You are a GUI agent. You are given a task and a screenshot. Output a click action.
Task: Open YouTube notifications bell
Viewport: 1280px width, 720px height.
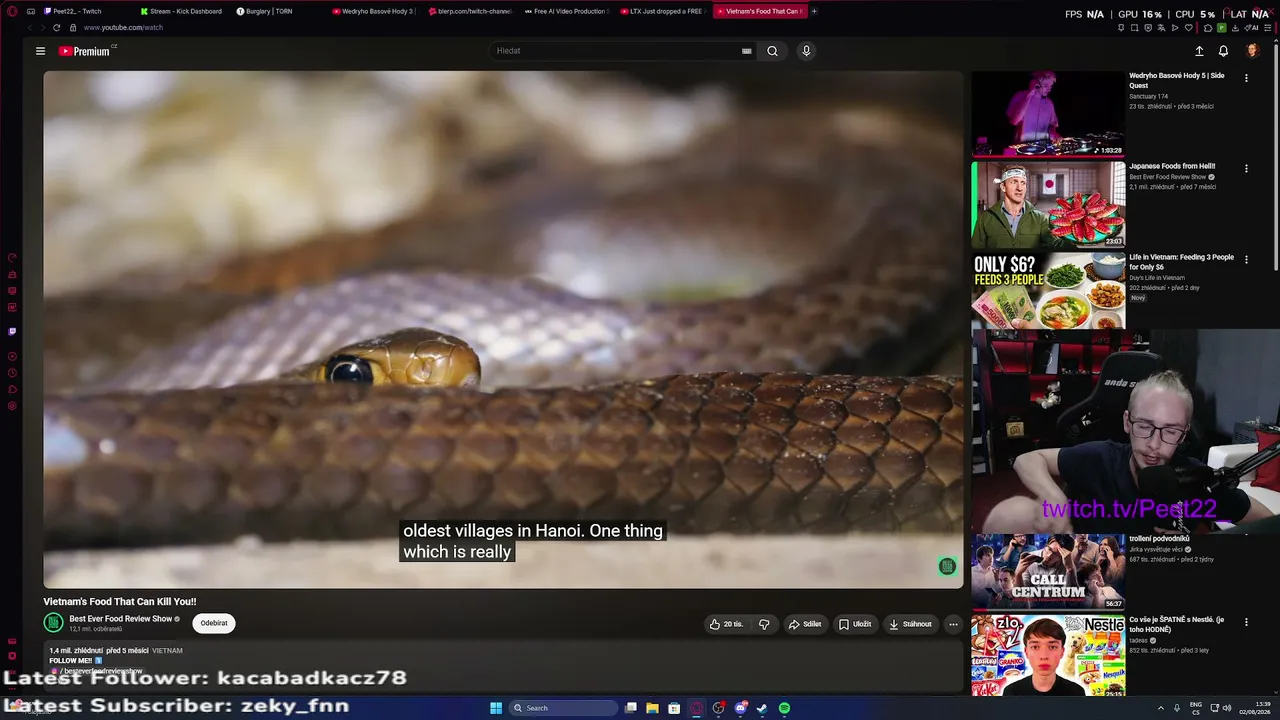pyautogui.click(x=1223, y=51)
